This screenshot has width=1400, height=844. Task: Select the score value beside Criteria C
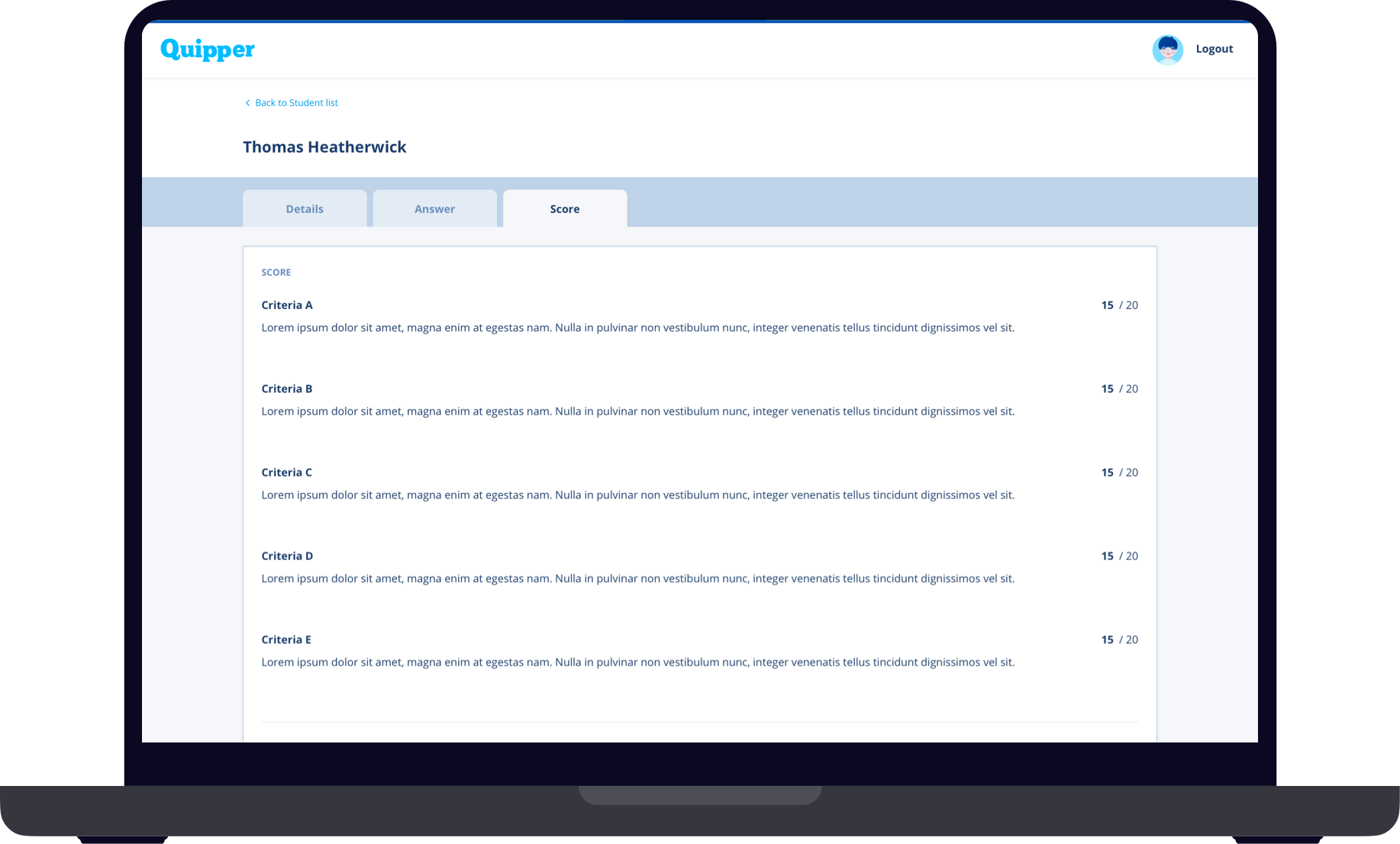tap(1119, 472)
